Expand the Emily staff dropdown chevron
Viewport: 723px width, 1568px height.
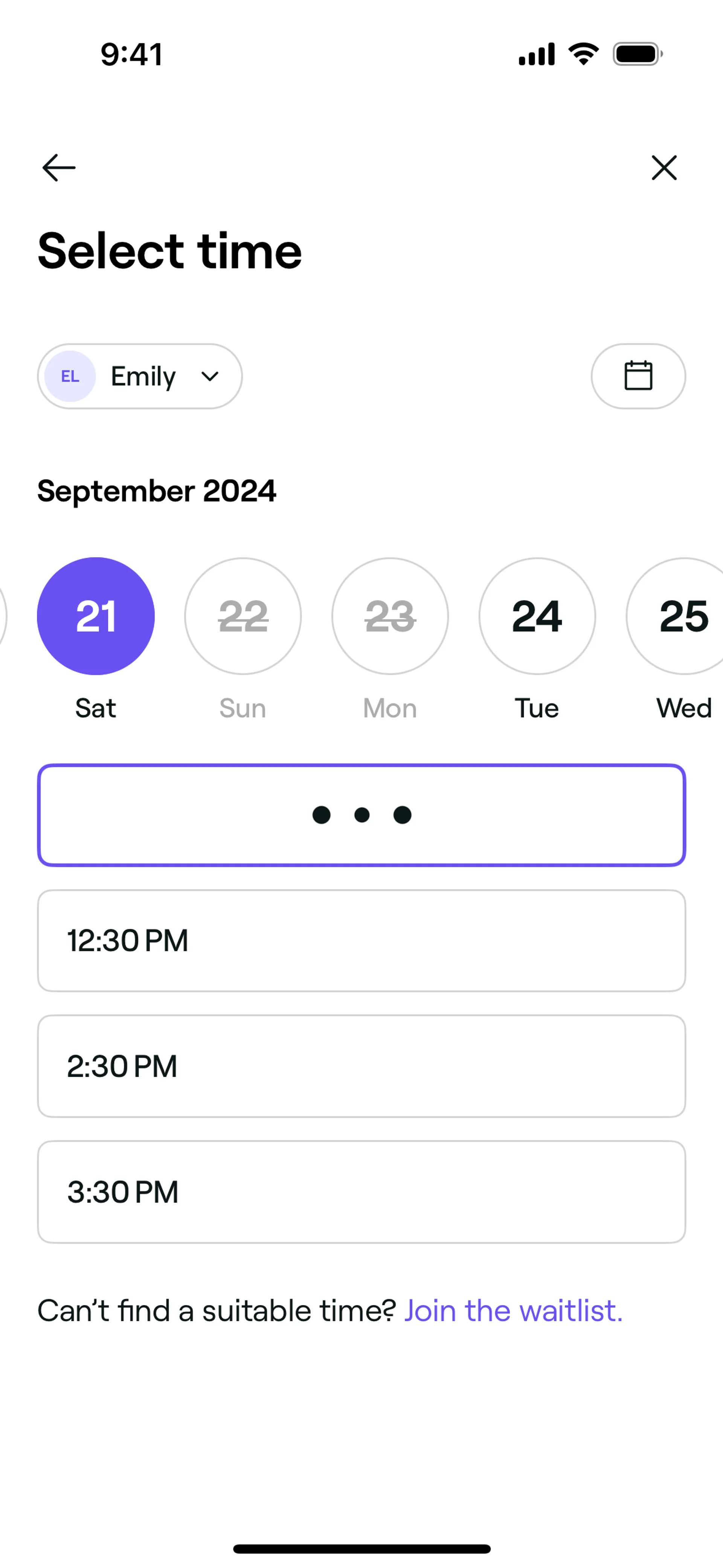point(210,376)
